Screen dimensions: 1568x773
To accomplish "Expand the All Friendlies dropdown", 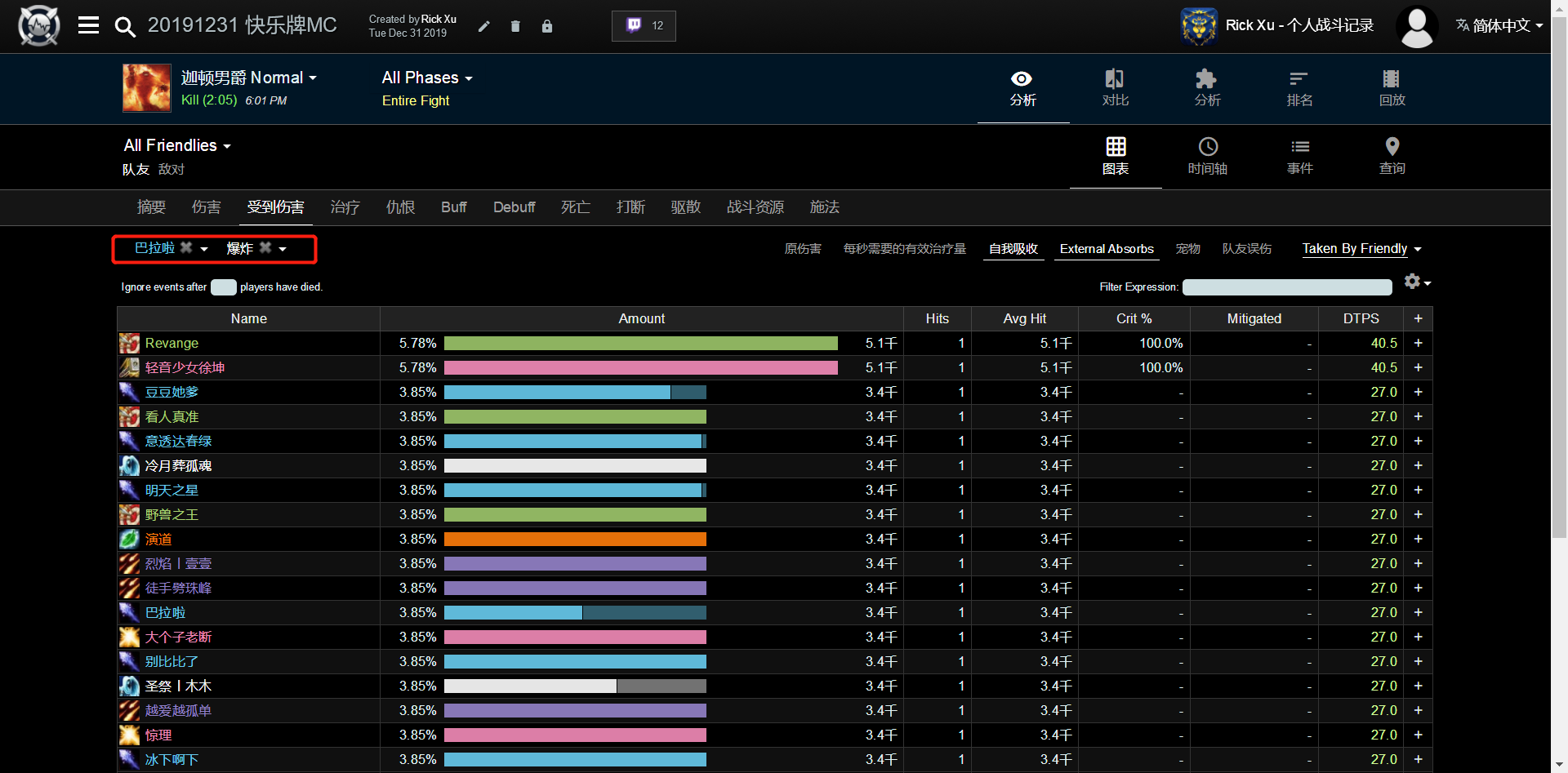I will point(177,146).
